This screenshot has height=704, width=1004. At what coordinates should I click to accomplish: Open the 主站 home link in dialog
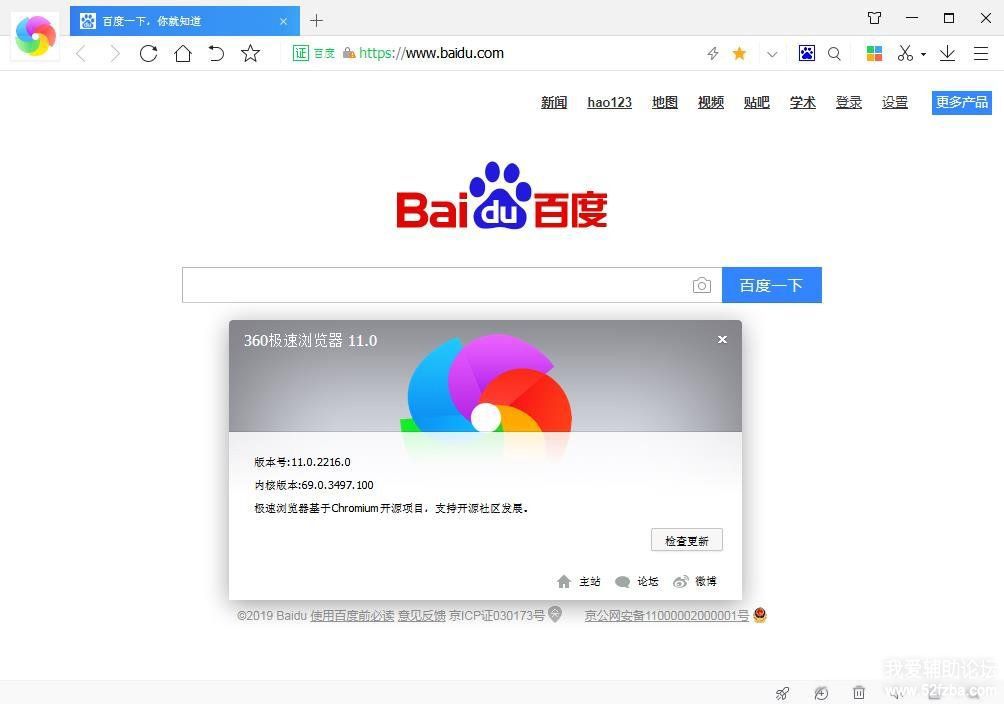579,582
